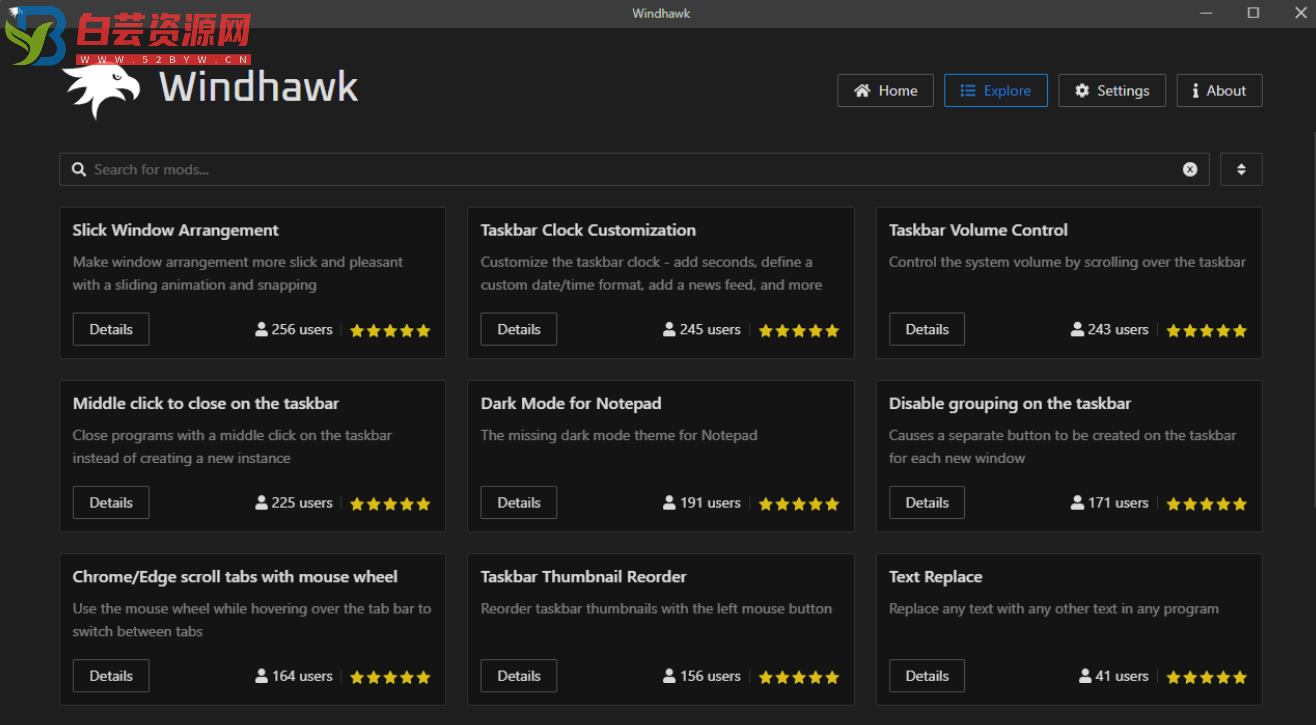Click star rating of Middle click to close

(x=390, y=503)
